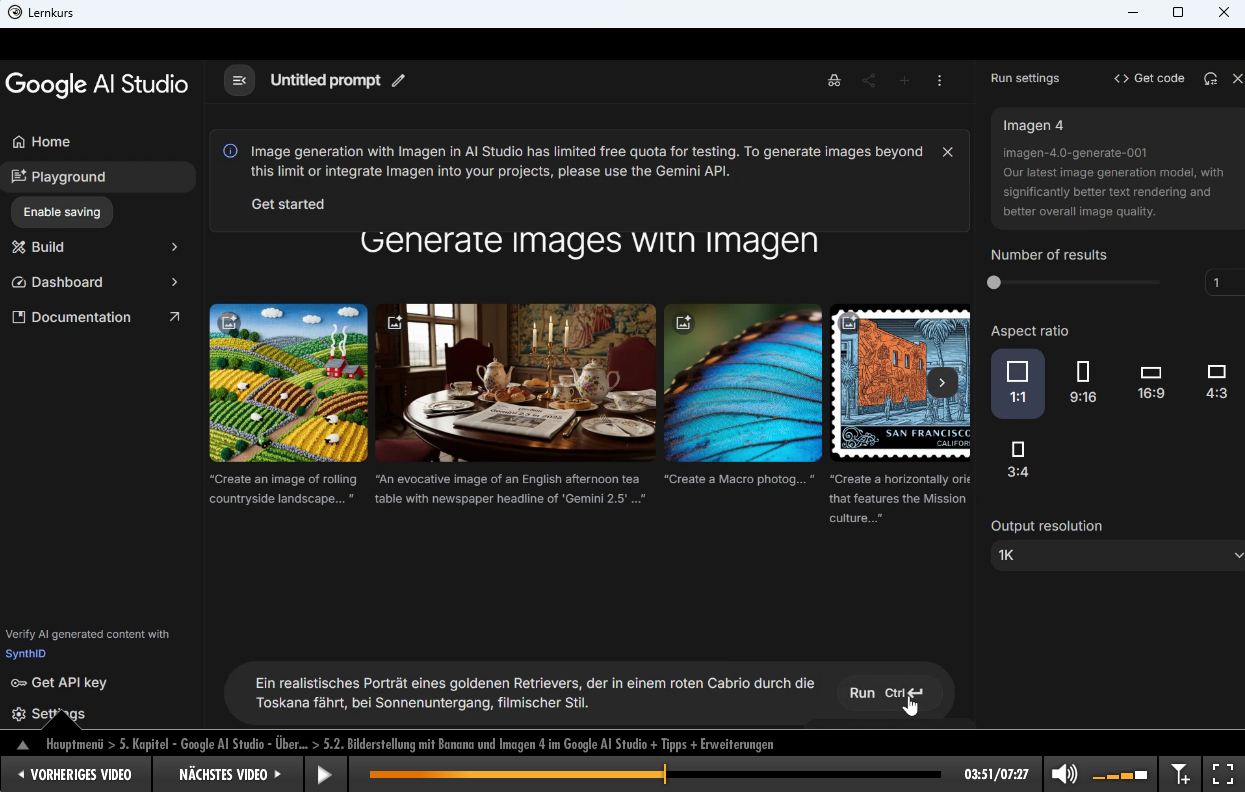Click the Get started link in banner
The height and width of the screenshot is (792, 1245).
coord(287,204)
